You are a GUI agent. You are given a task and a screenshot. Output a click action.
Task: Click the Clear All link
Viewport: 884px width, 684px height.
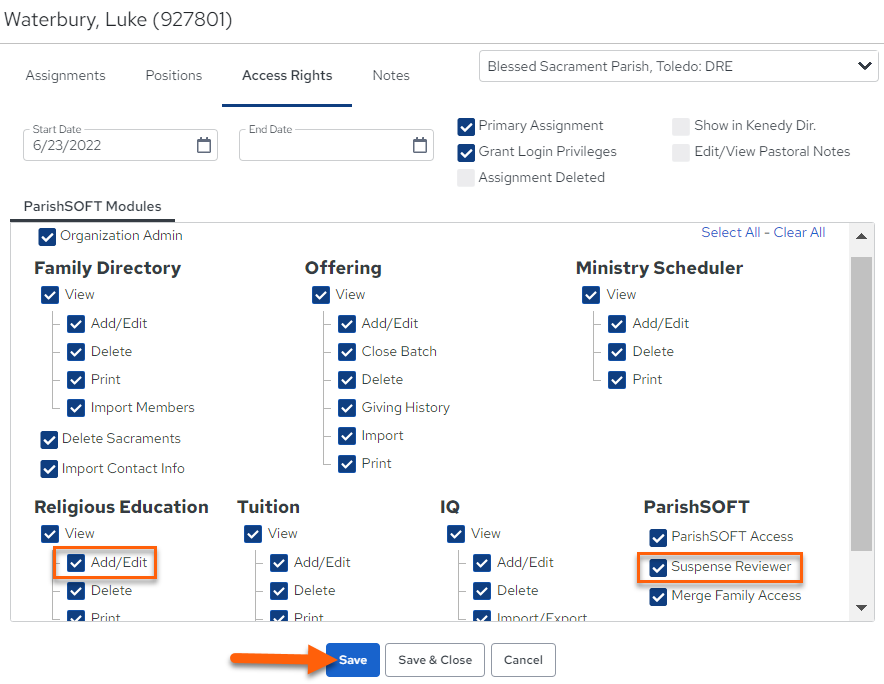799,232
